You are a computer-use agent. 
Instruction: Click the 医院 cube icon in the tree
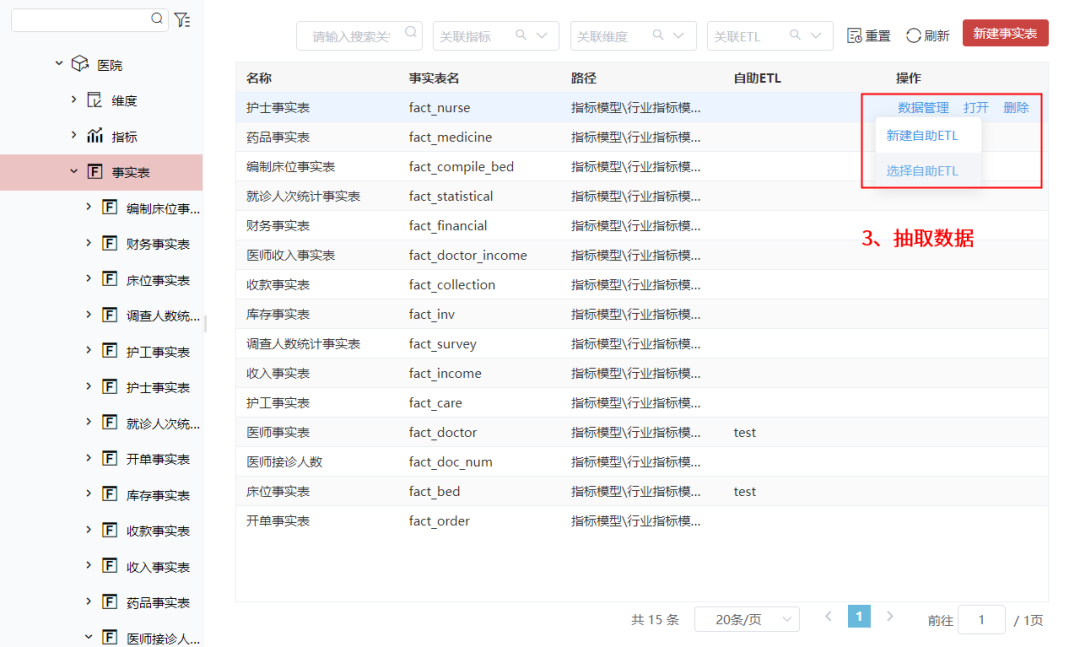point(81,64)
